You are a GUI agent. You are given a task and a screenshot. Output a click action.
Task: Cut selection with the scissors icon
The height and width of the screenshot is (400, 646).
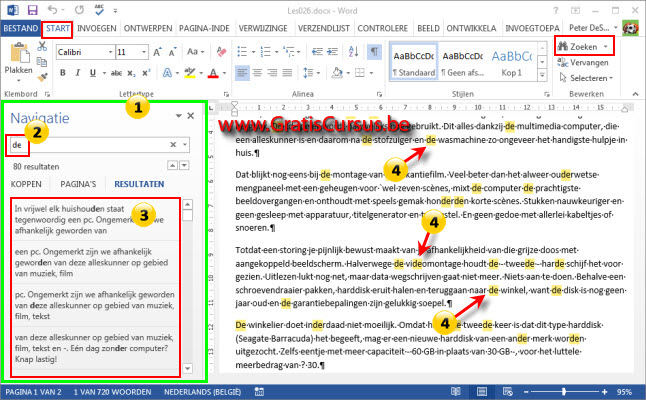(x=42, y=46)
